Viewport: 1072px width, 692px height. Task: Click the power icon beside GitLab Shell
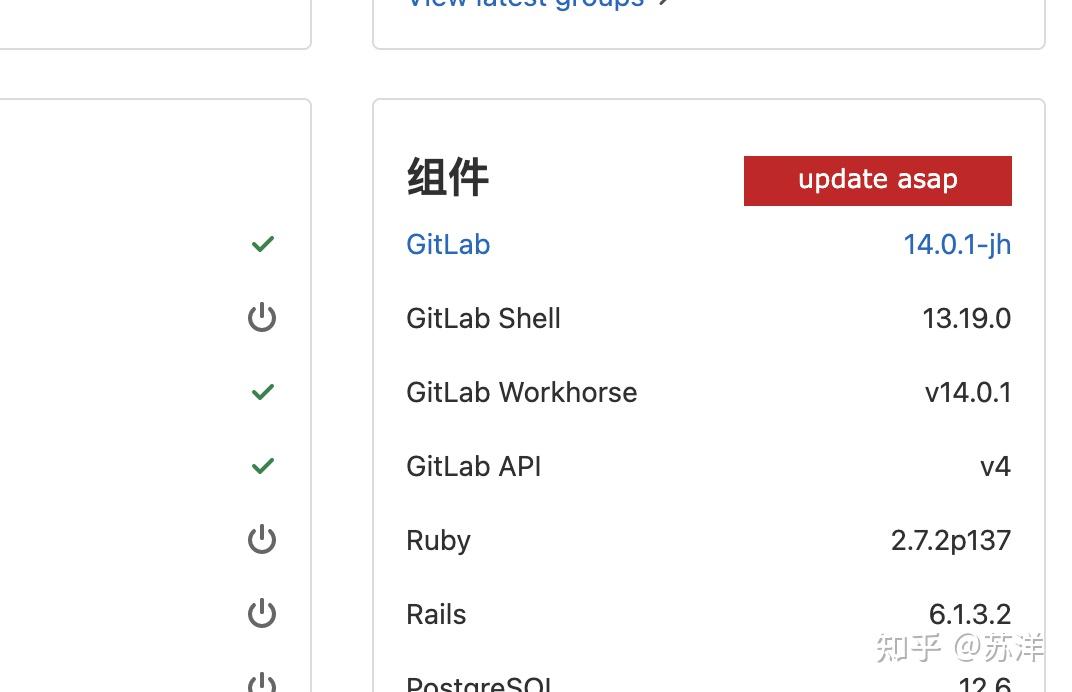pyautogui.click(x=261, y=317)
